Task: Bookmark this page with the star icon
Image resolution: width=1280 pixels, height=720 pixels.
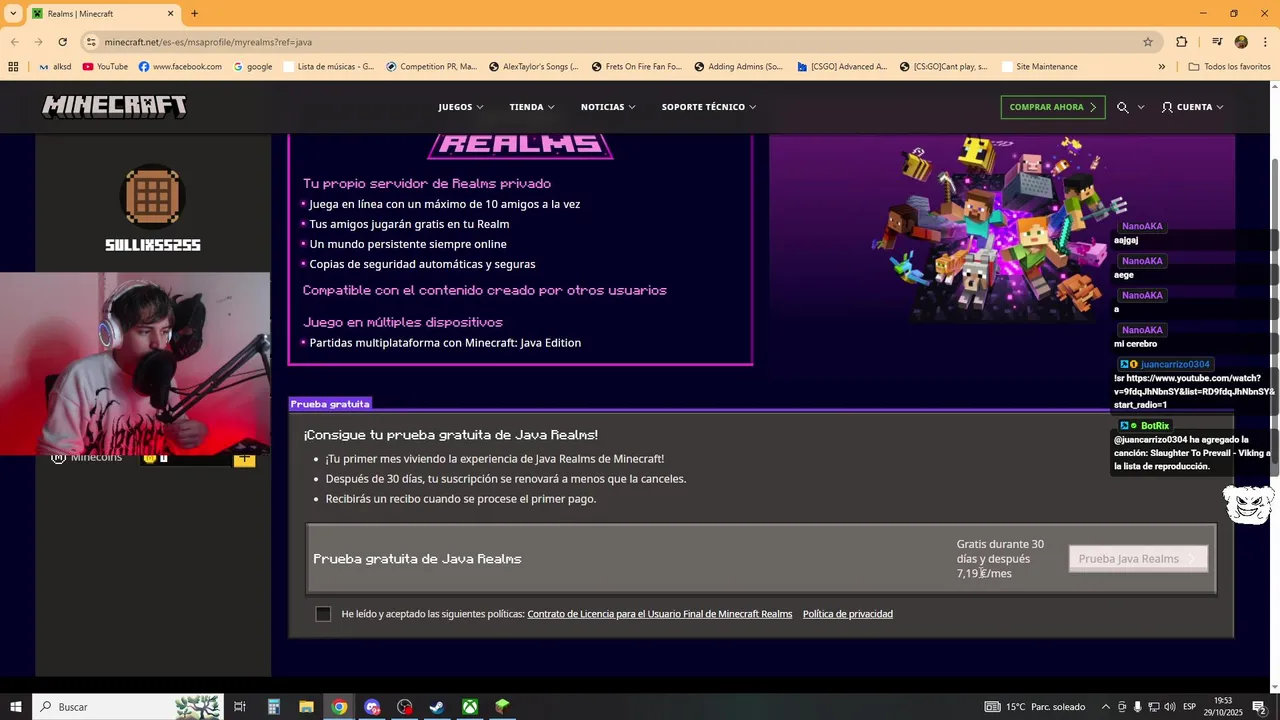Action: [1148, 42]
